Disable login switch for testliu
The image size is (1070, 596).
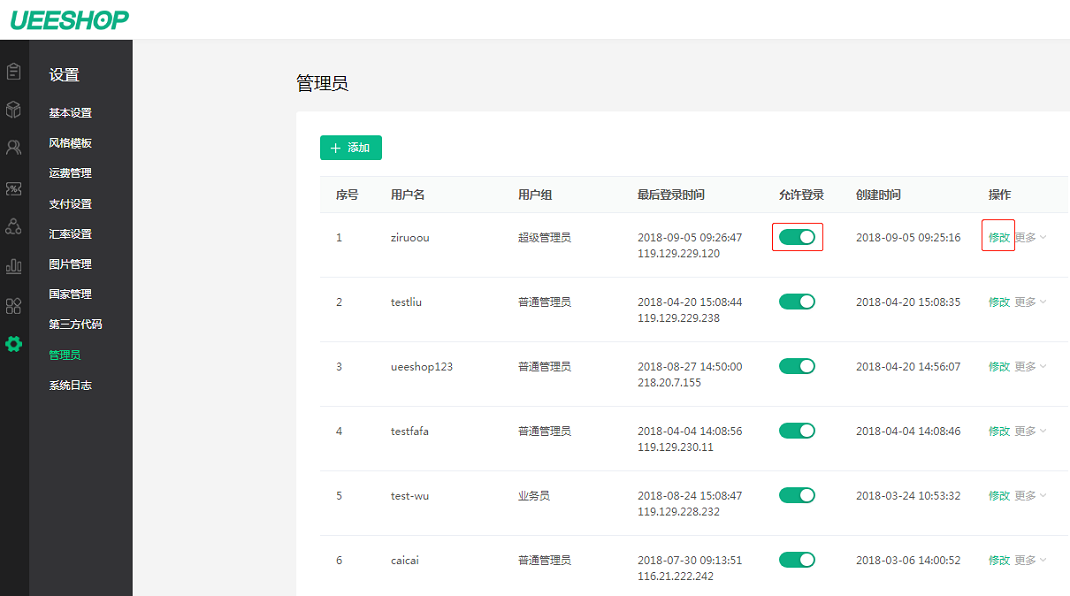797,302
